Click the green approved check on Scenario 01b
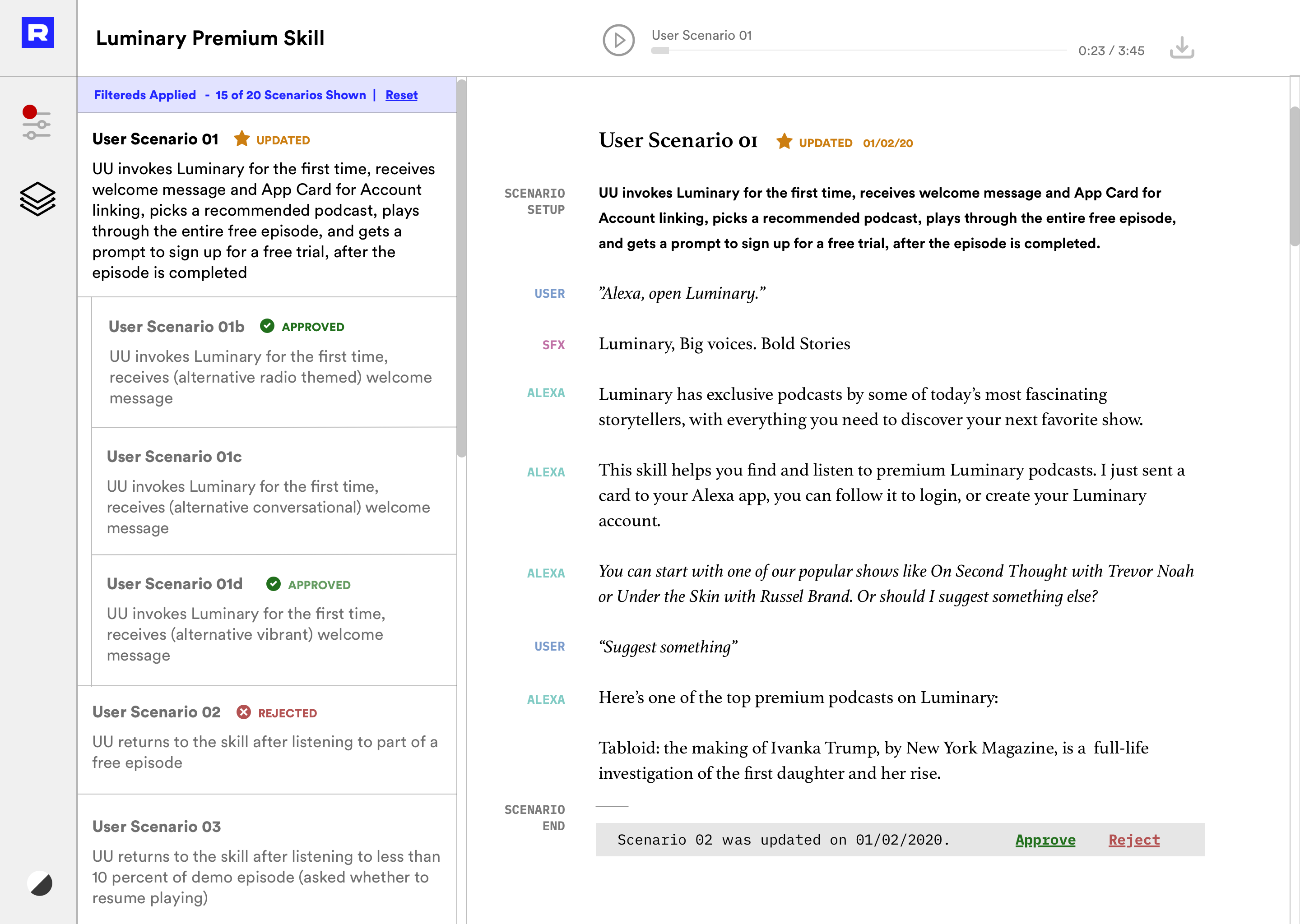The width and height of the screenshot is (1300, 924). pos(267,326)
